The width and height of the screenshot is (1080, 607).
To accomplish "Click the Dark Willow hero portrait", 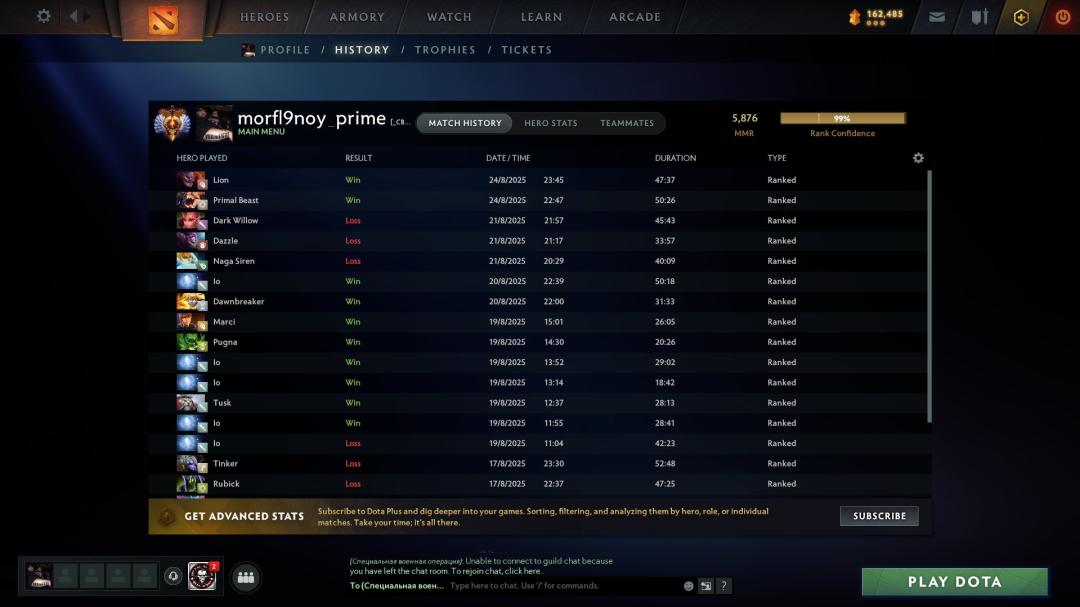I will pos(191,220).
